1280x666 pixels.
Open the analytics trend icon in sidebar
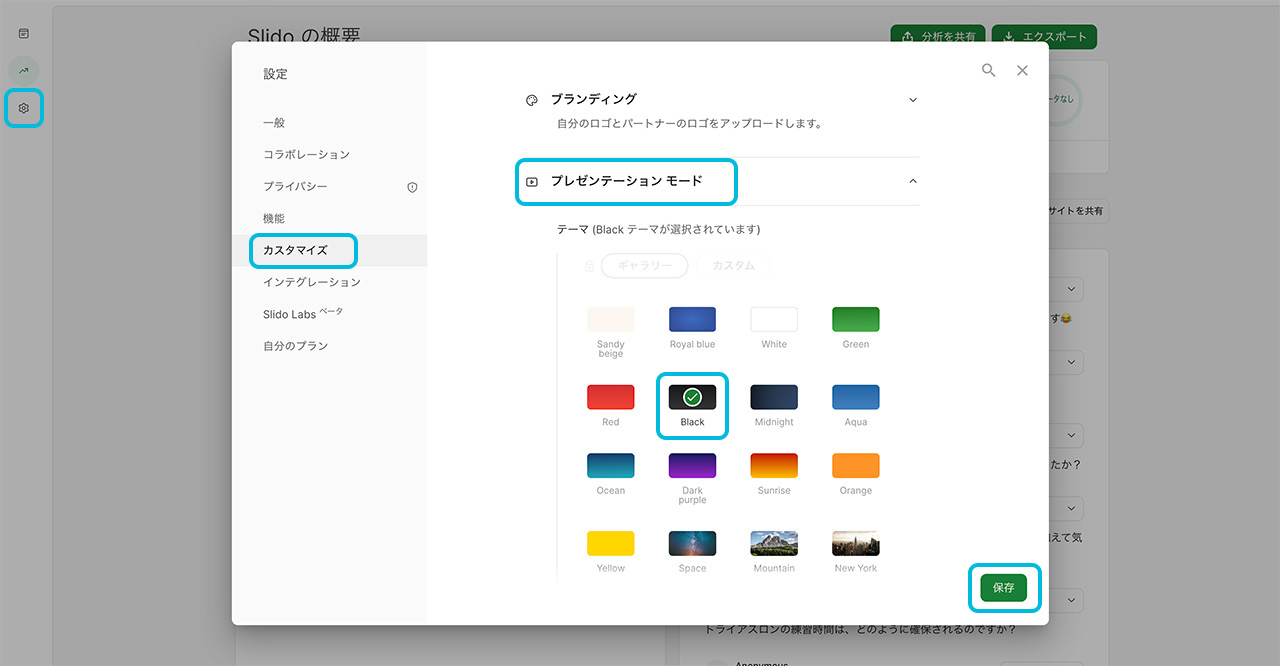[x=24, y=71]
